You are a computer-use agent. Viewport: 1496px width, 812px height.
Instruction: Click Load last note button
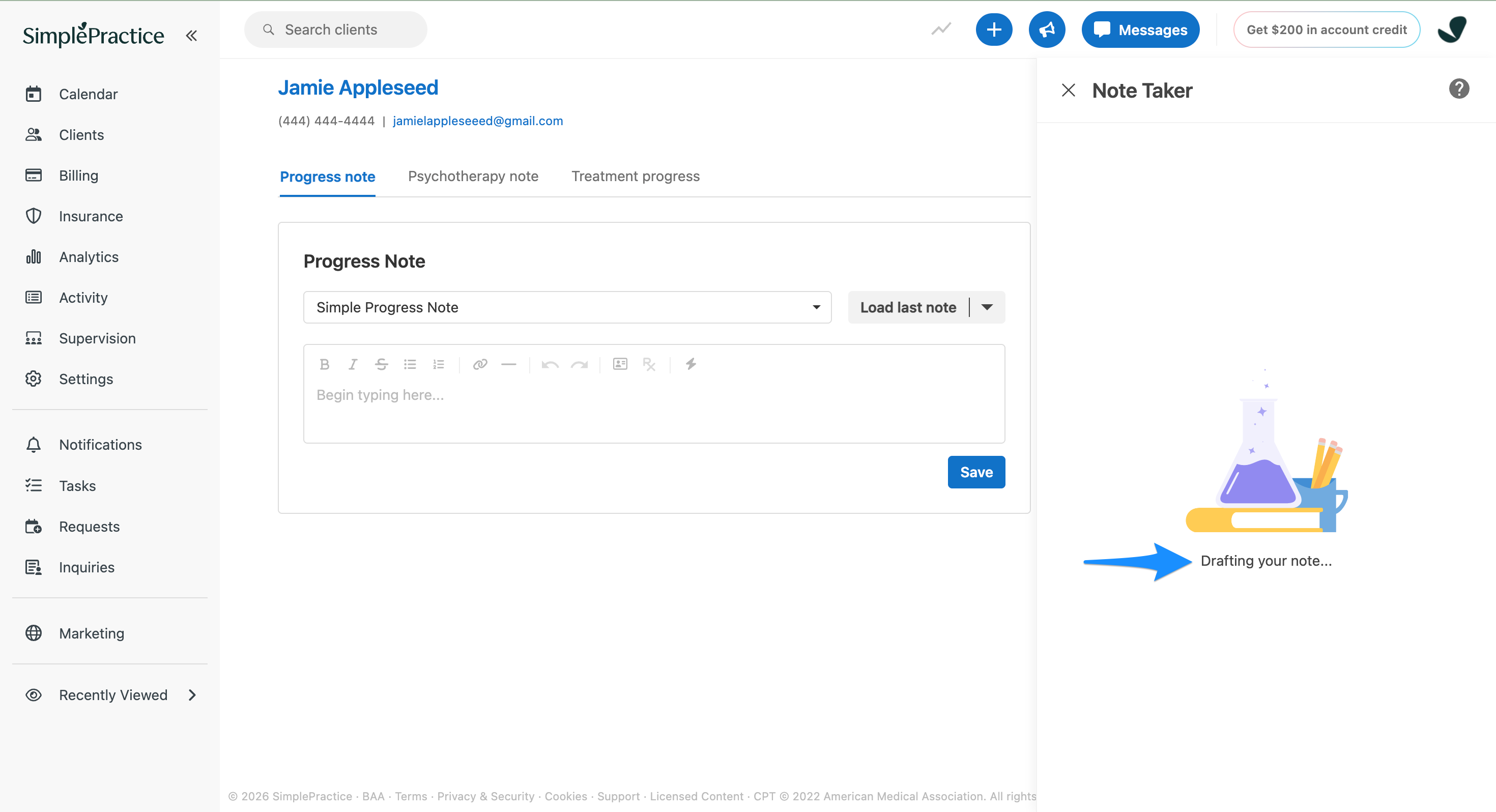[x=908, y=307]
